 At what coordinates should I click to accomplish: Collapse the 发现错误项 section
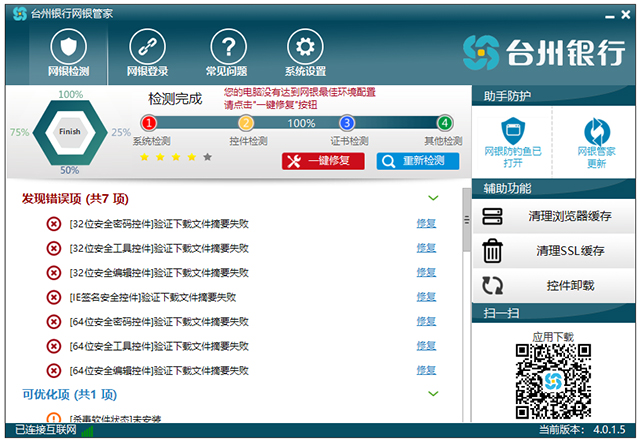[x=434, y=198]
